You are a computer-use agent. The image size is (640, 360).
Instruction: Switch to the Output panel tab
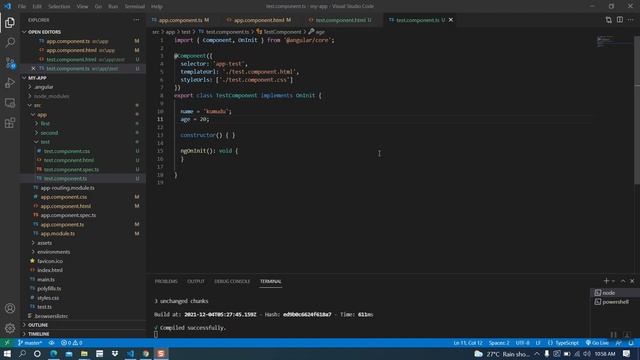pyautogui.click(x=196, y=281)
